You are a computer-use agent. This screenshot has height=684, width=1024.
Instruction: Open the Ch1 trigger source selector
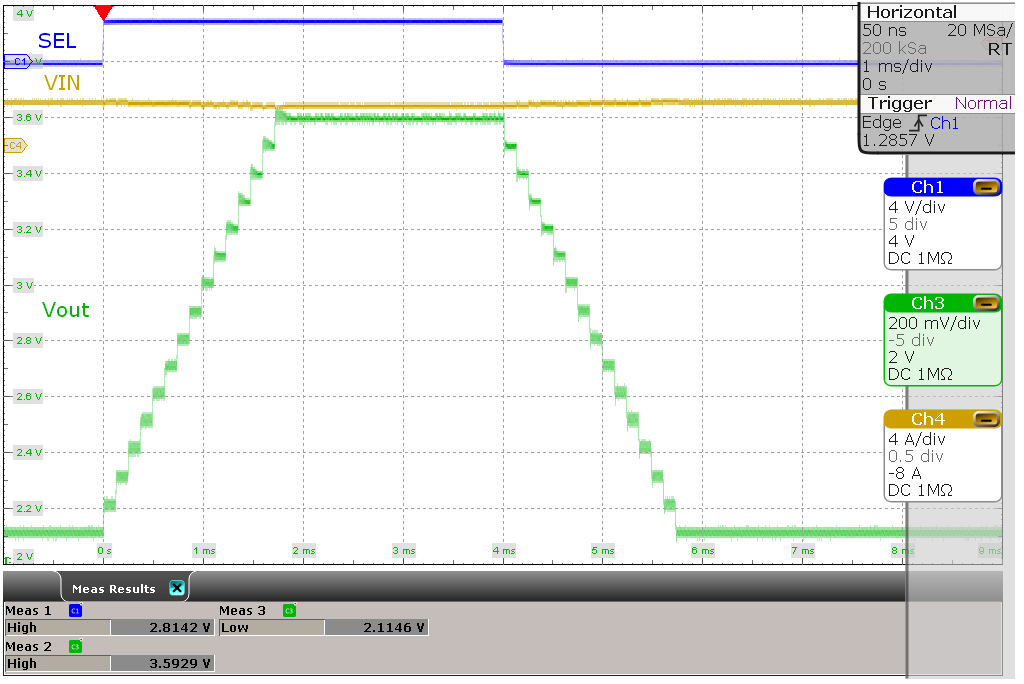point(944,122)
